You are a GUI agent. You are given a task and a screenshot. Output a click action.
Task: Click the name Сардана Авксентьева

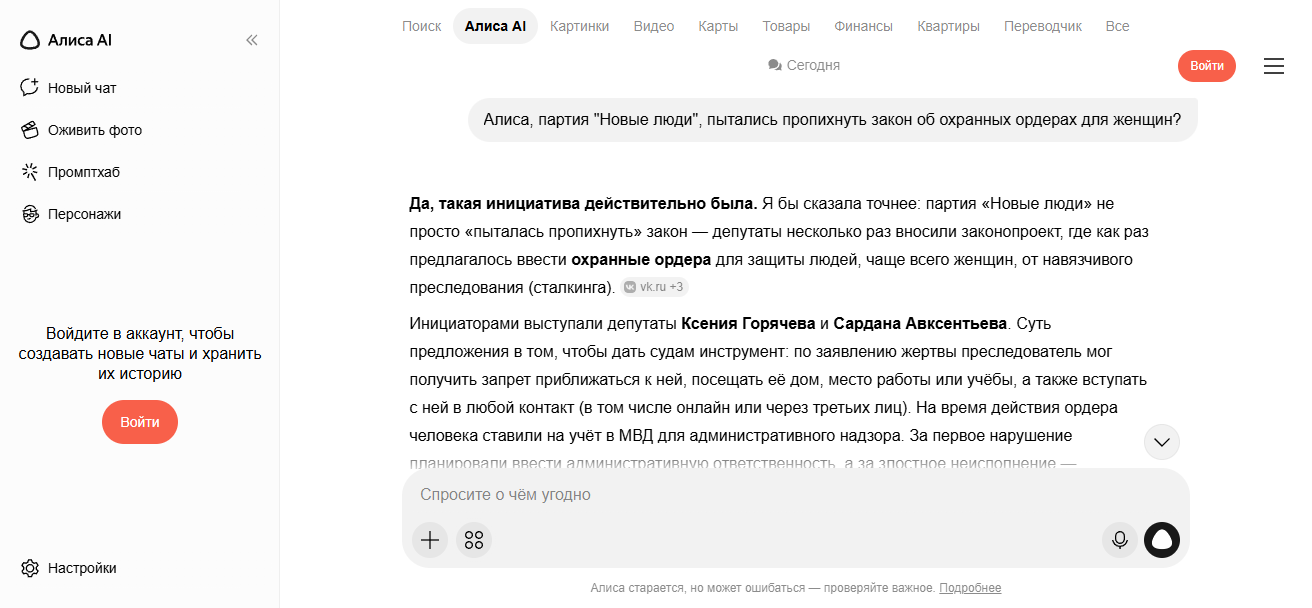(x=920, y=324)
